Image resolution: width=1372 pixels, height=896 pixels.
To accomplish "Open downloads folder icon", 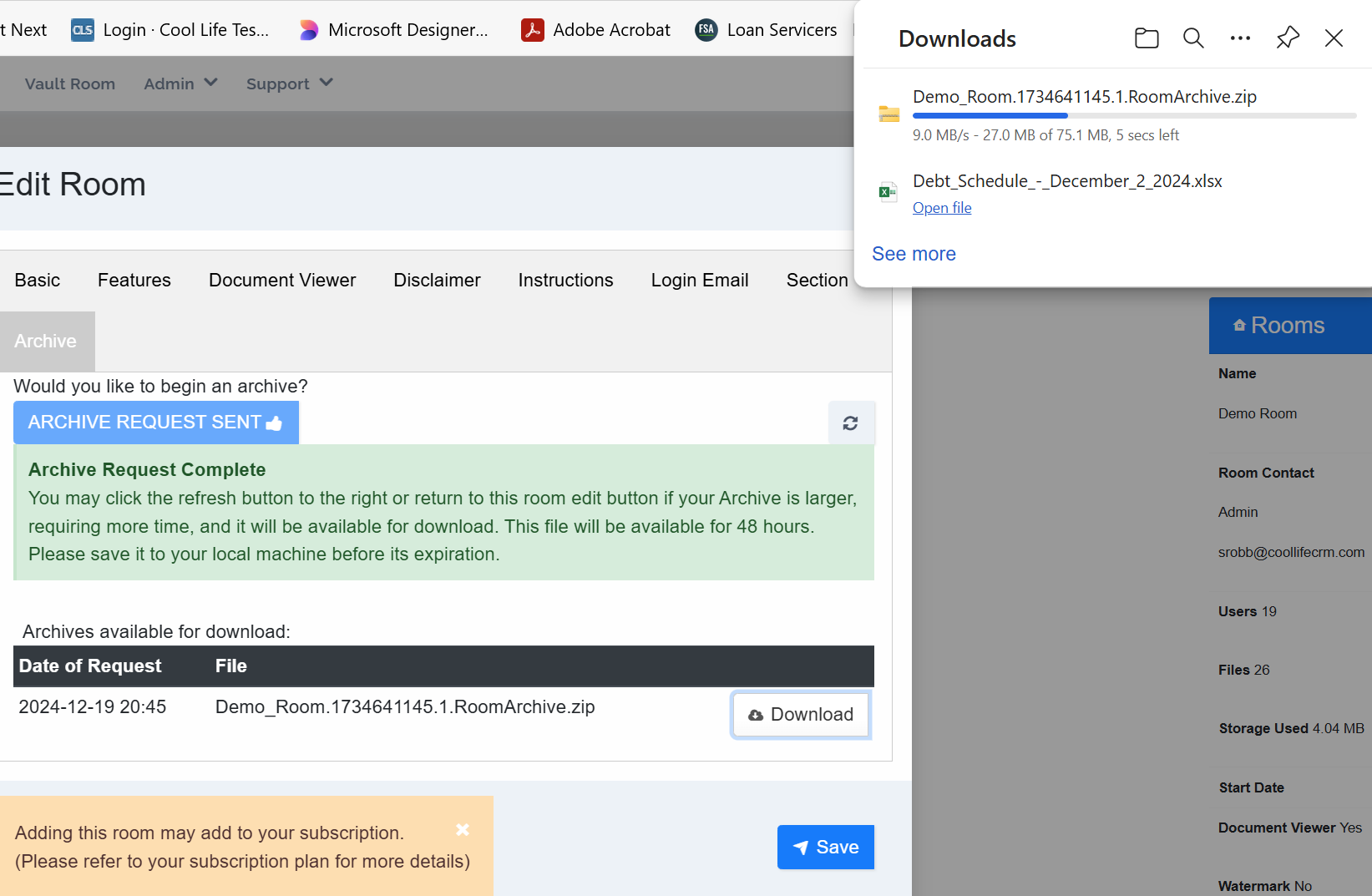I will pos(1147,38).
